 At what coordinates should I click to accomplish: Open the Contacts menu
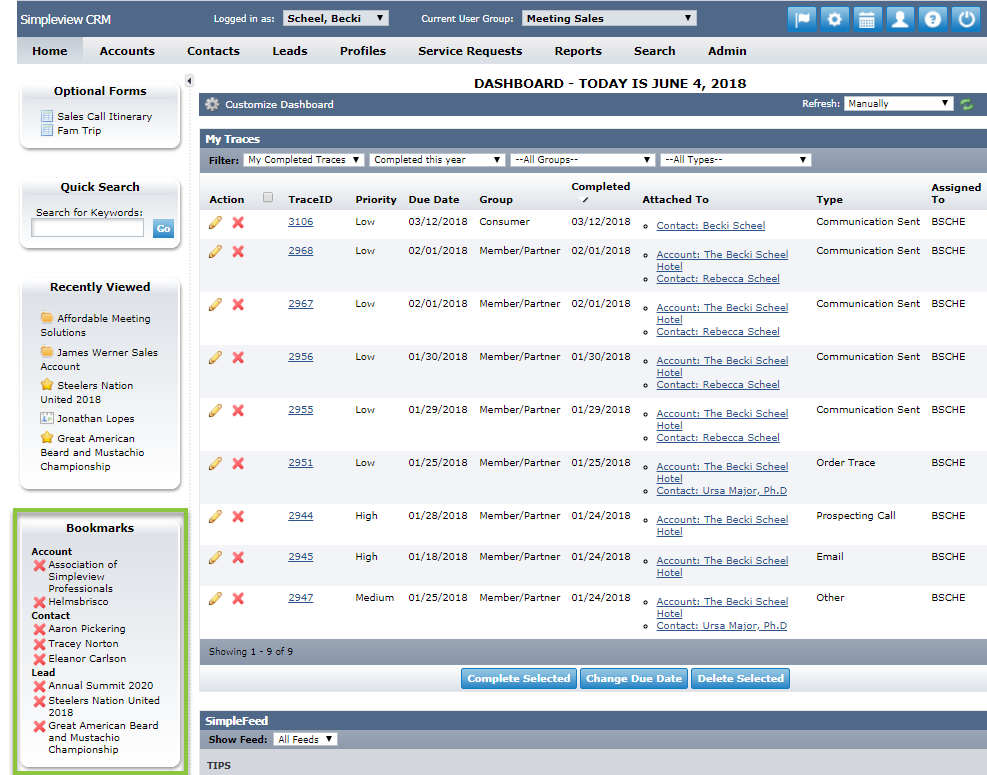(x=213, y=51)
